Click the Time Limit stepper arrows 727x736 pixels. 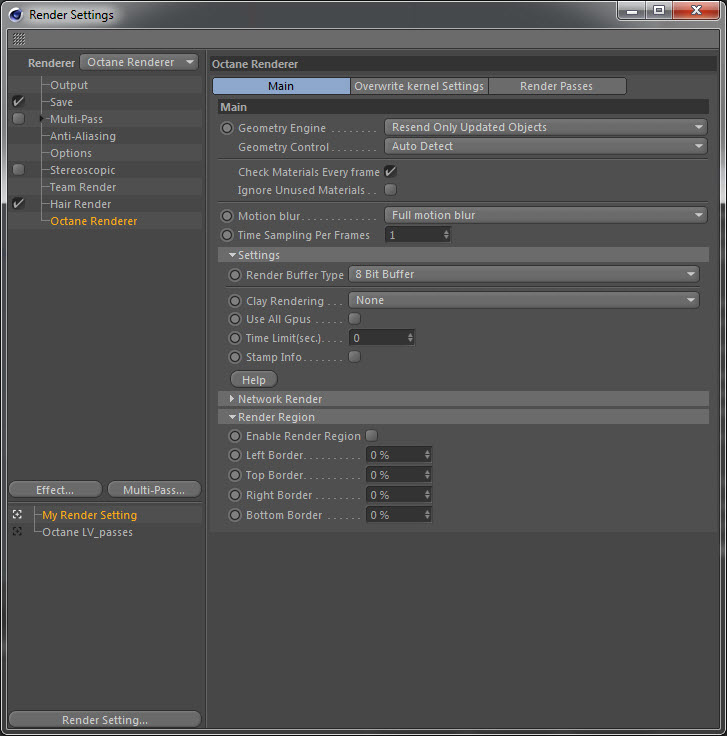[x=410, y=337]
